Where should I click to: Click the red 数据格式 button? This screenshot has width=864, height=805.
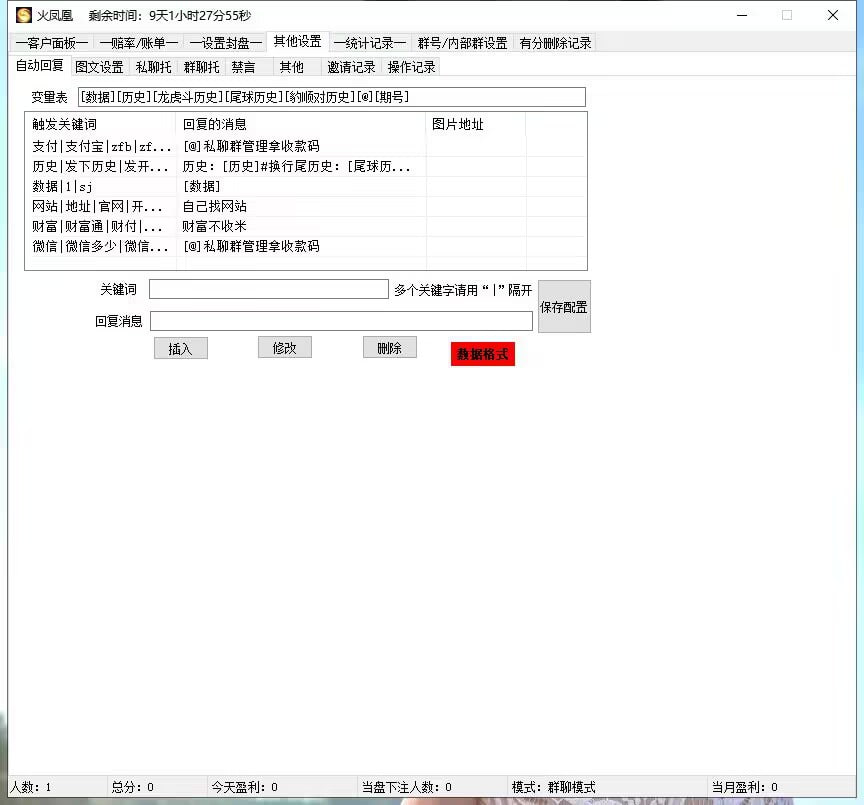482,355
